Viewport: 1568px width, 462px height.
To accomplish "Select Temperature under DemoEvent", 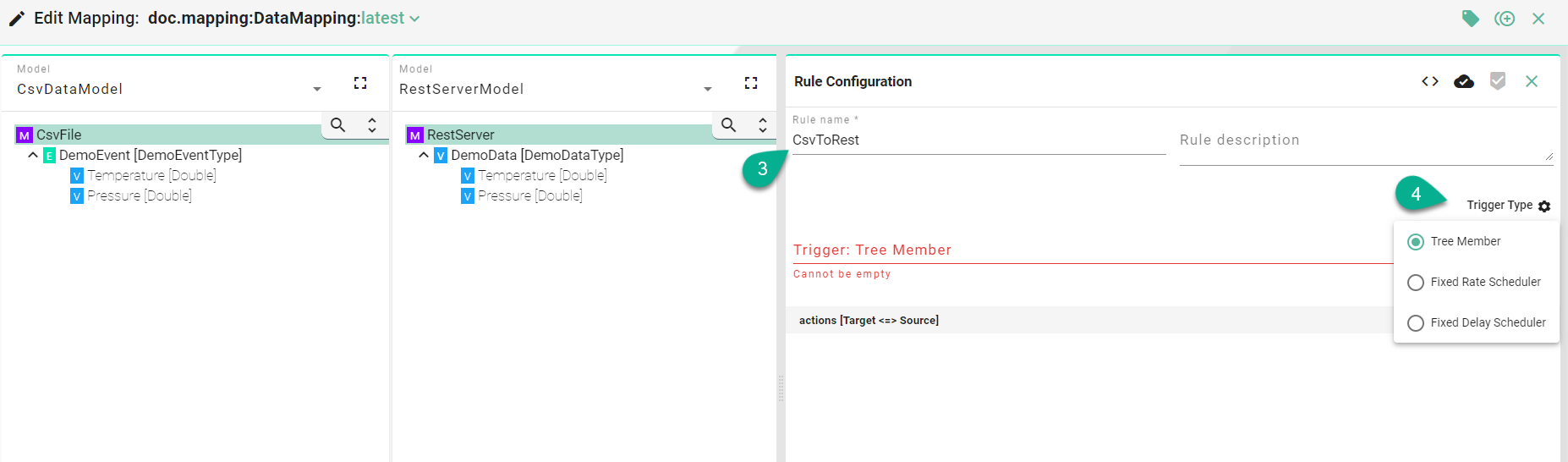I will pyautogui.click(x=151, y=176).
